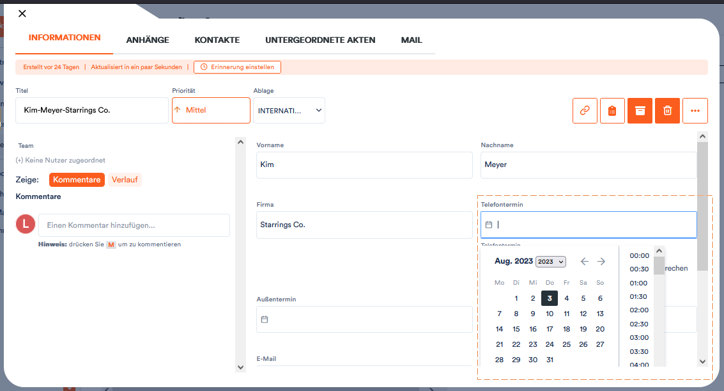Click left panel scroll down arrow
Screen dimensions: 724x391
point(240,367)
